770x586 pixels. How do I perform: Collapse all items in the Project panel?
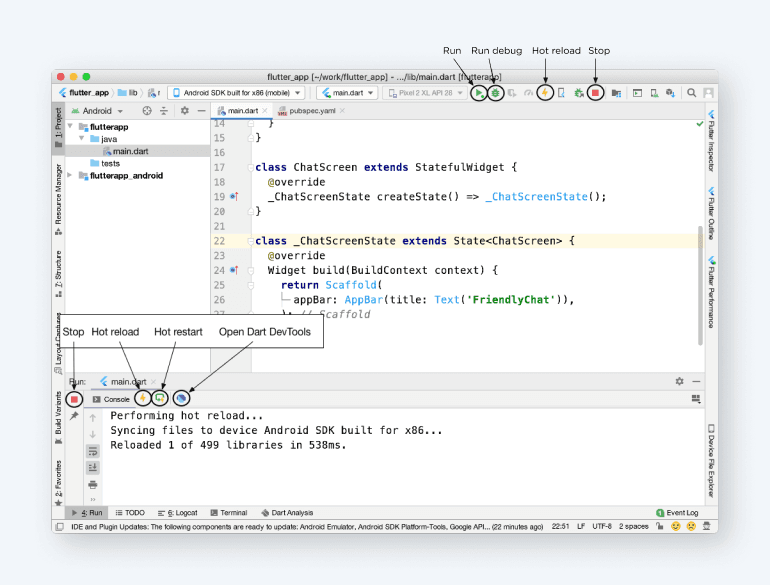164,111
